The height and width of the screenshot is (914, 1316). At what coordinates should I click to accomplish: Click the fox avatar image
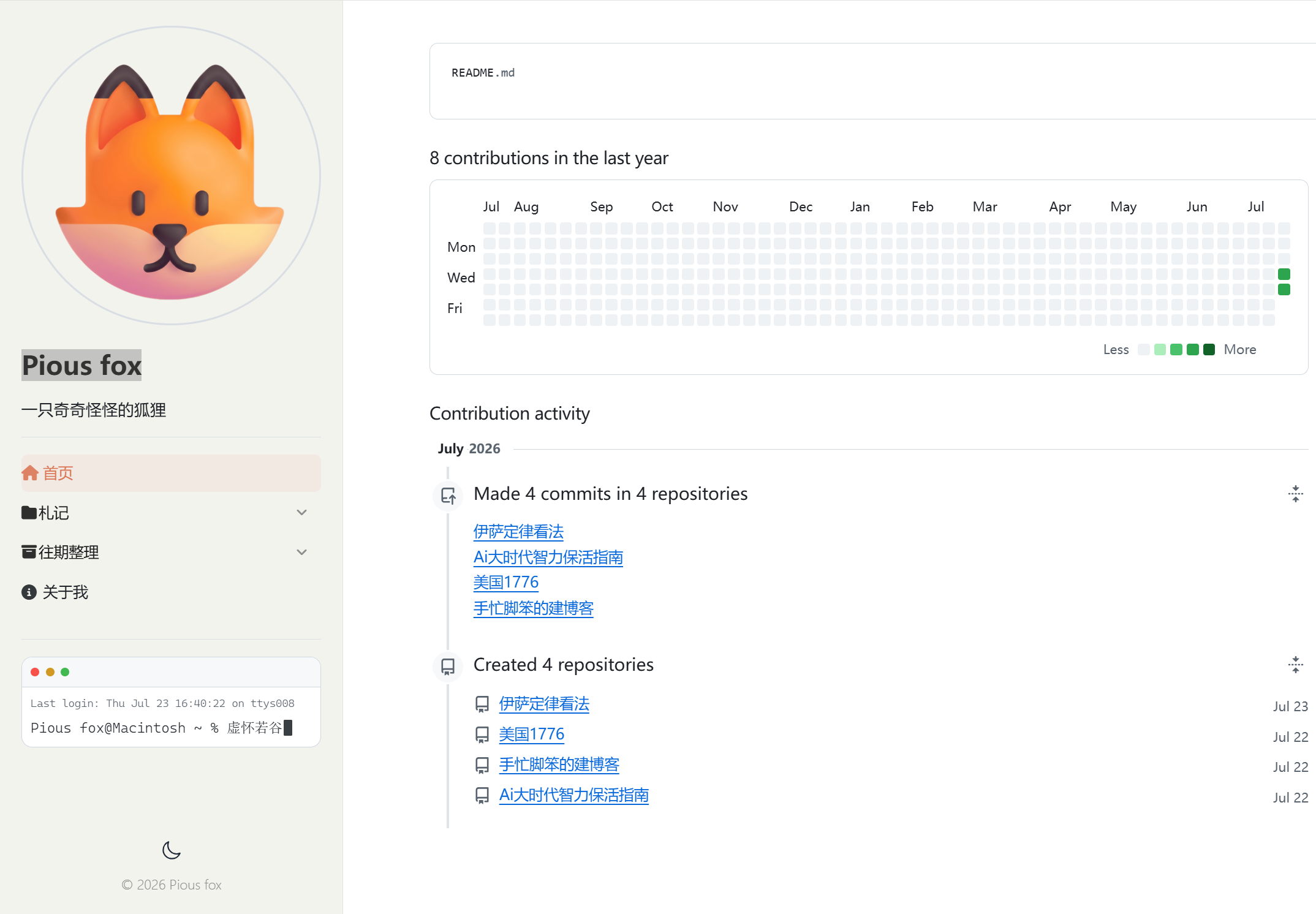click(171, 175)
